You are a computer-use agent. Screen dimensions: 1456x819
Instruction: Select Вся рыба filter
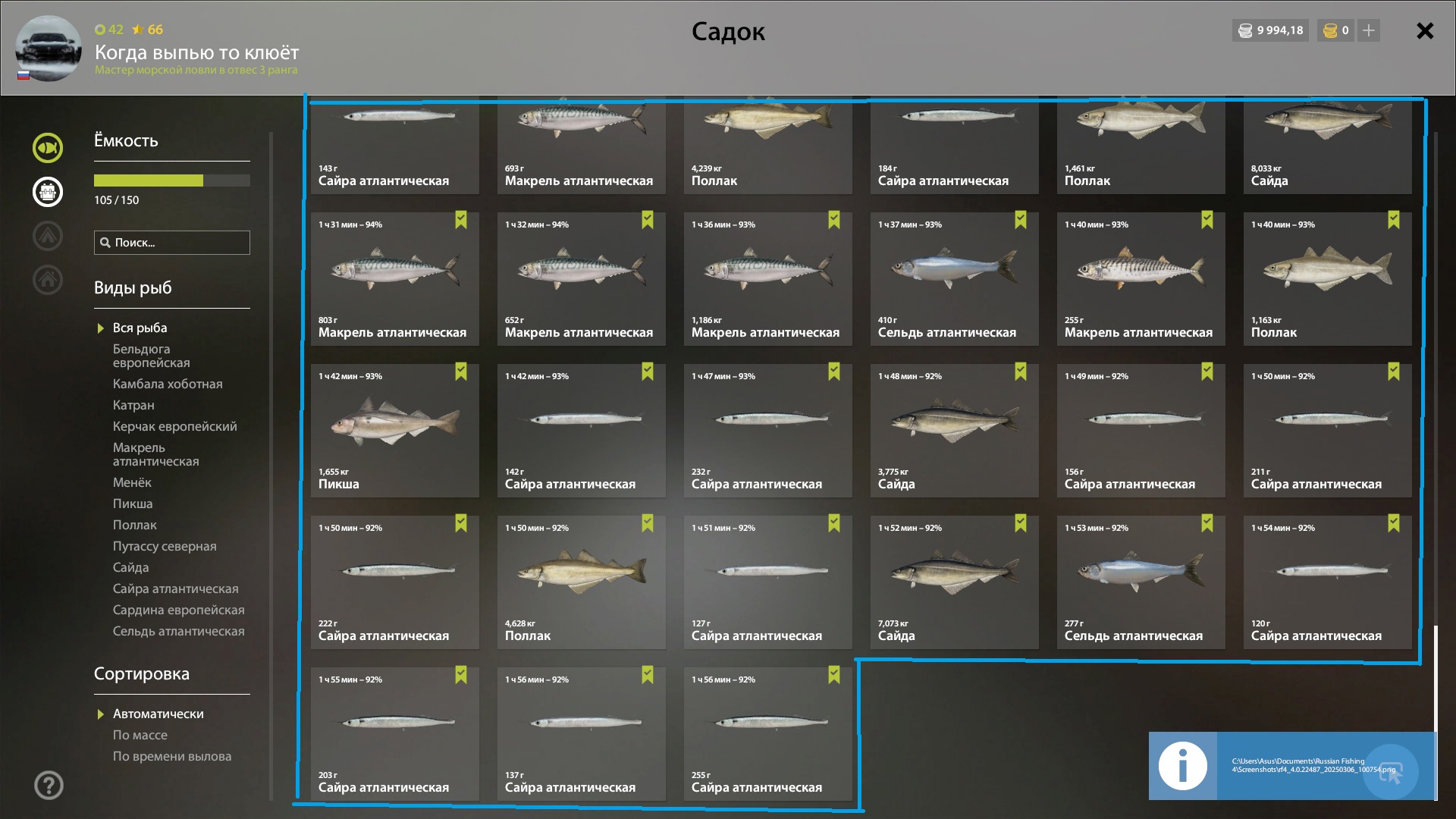(140, 328)
